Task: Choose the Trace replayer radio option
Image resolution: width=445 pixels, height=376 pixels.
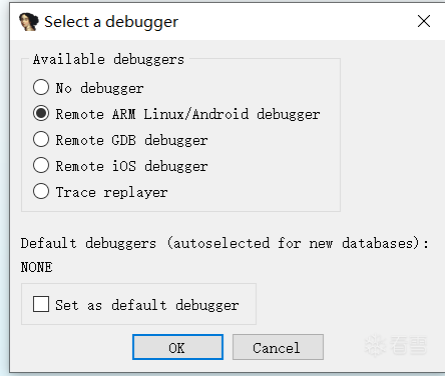Action: pyautogui.click(x=41, y=191)
